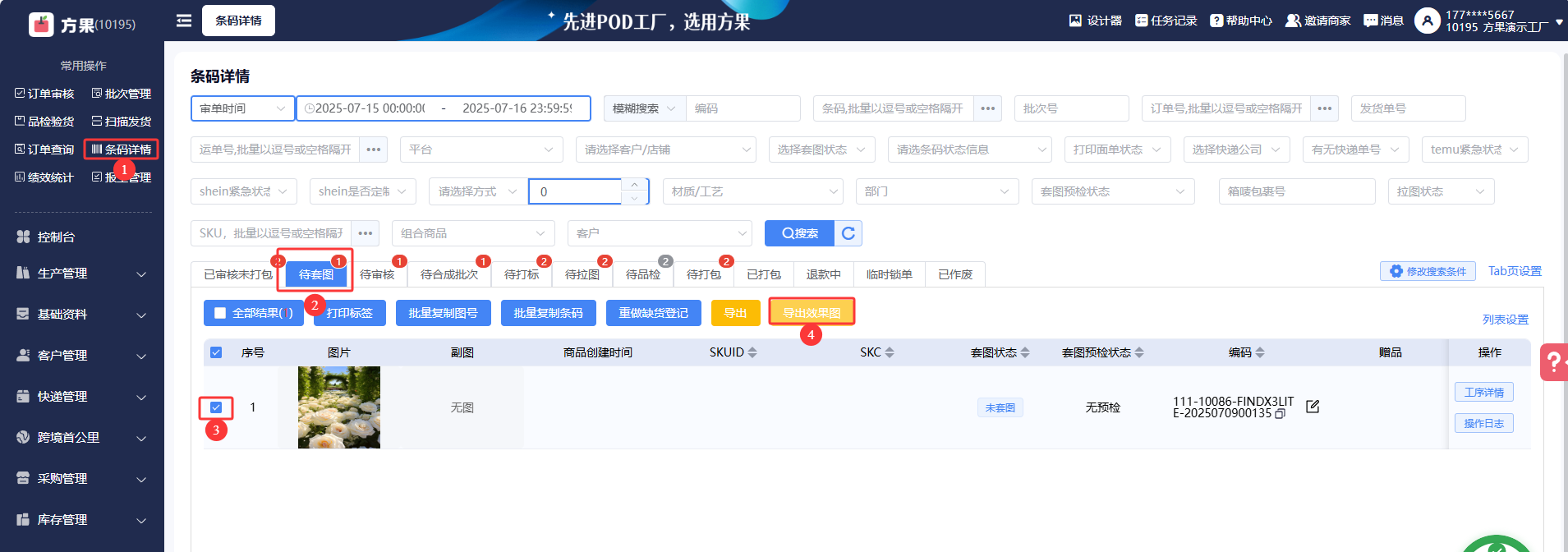
Task: Click the hamburger menu collapse icon
Action: tap(184, 21)
